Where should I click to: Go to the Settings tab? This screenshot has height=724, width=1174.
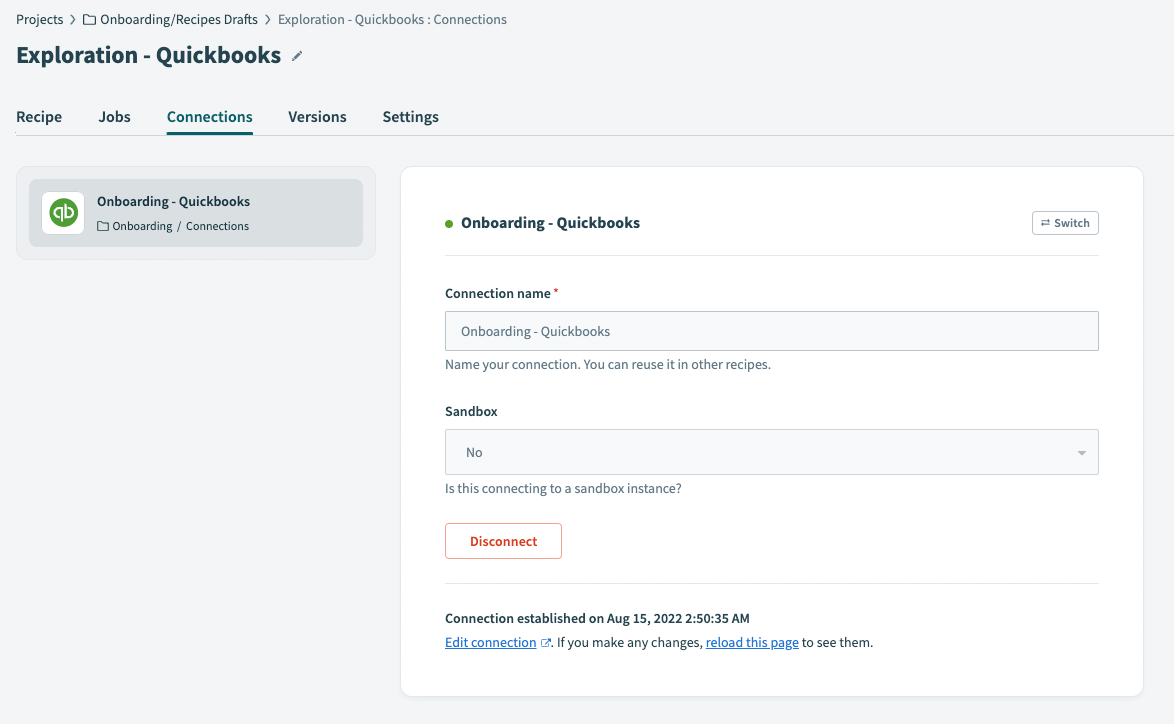click(410, 117)
